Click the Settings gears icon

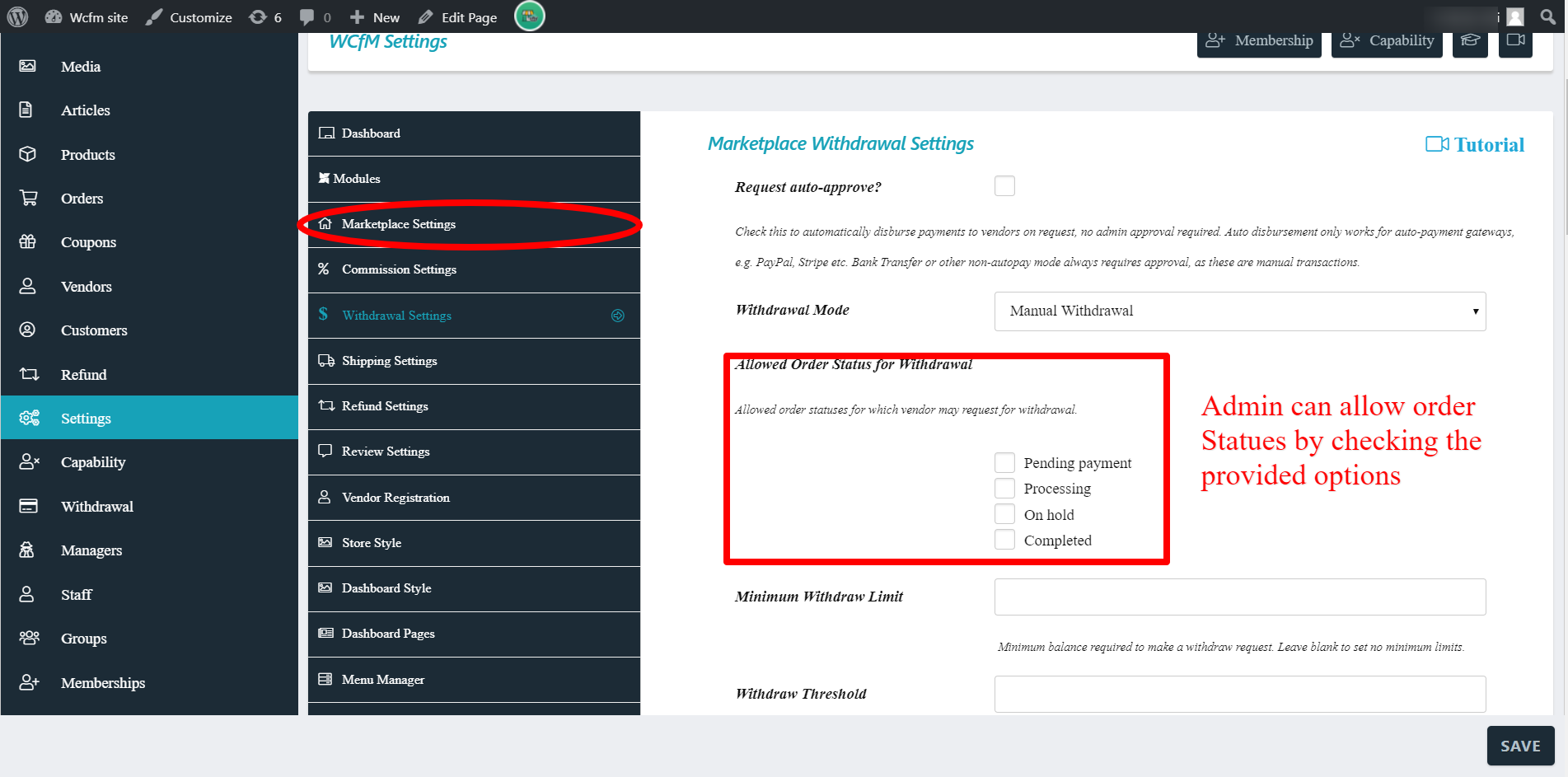click(x=29, y=418)
